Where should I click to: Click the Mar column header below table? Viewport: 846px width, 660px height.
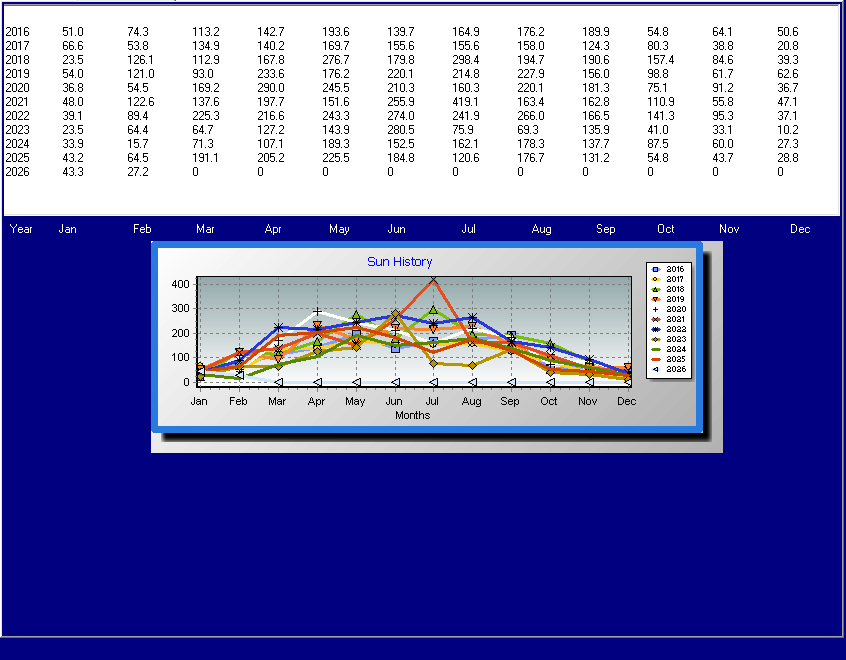point(205,229)
